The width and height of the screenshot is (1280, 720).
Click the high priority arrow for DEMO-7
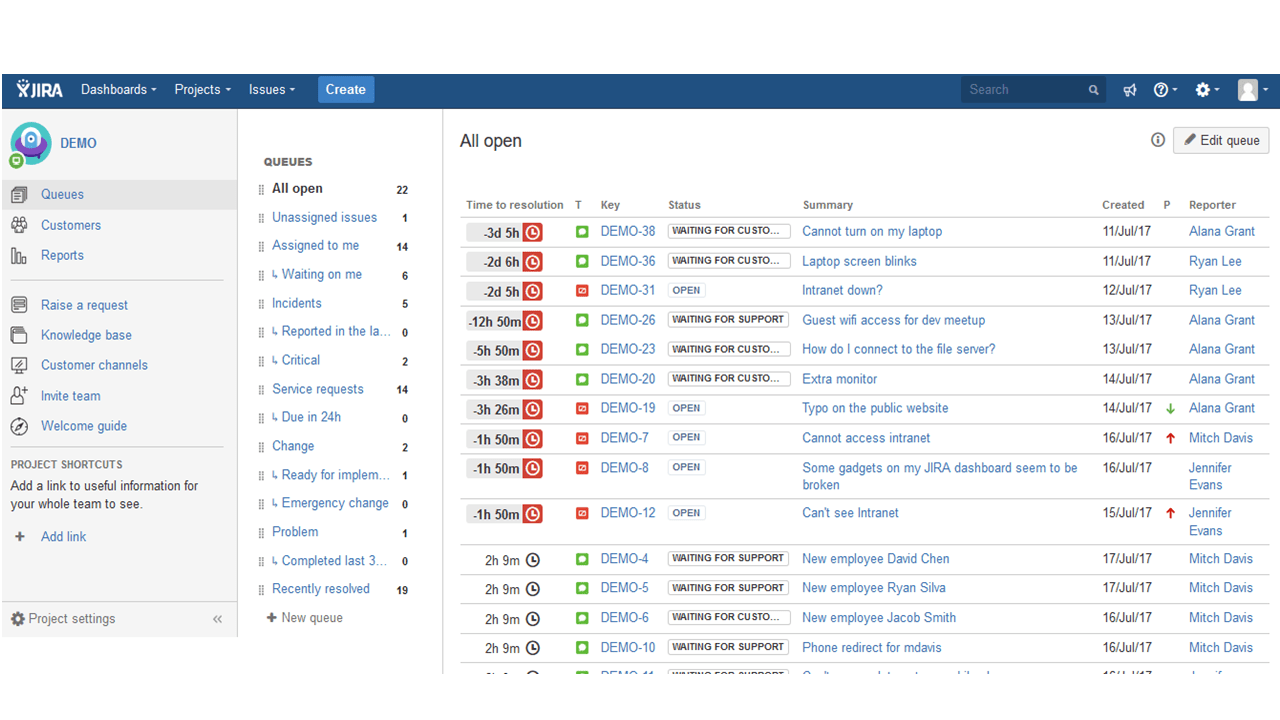[1171, 438]
